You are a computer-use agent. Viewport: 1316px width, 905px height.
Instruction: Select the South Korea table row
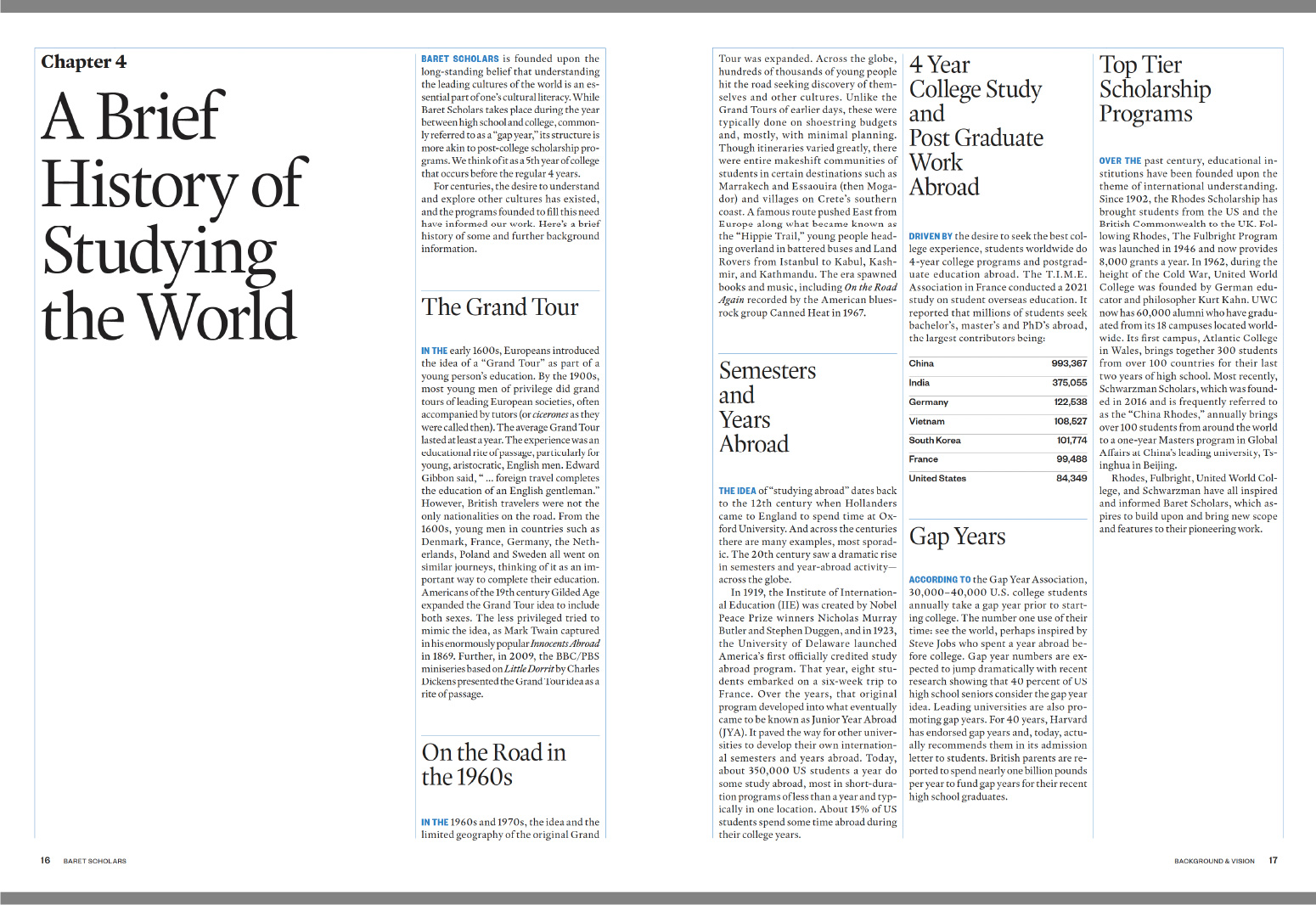(997, 441)
